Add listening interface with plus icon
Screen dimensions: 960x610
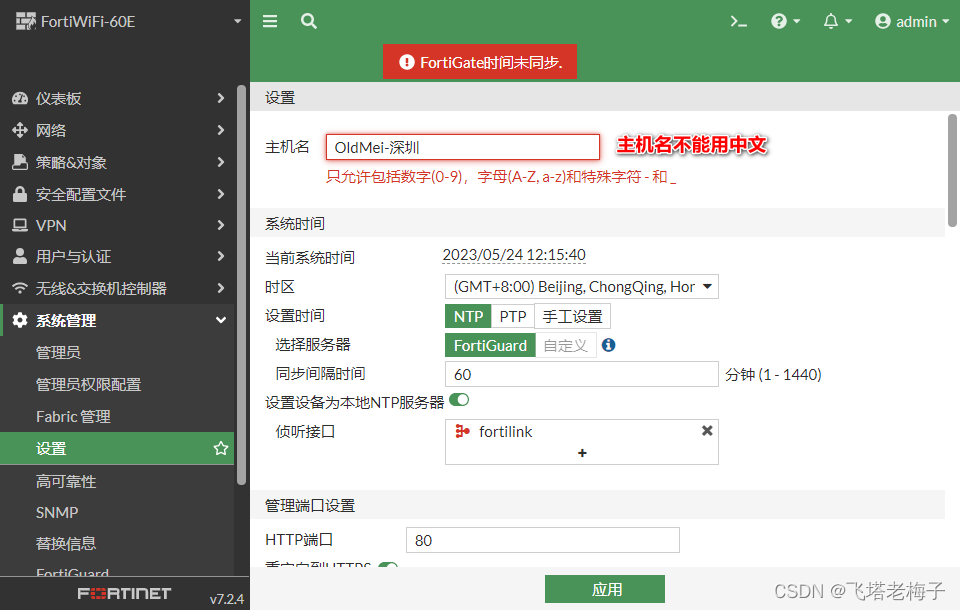click(582, 453)
